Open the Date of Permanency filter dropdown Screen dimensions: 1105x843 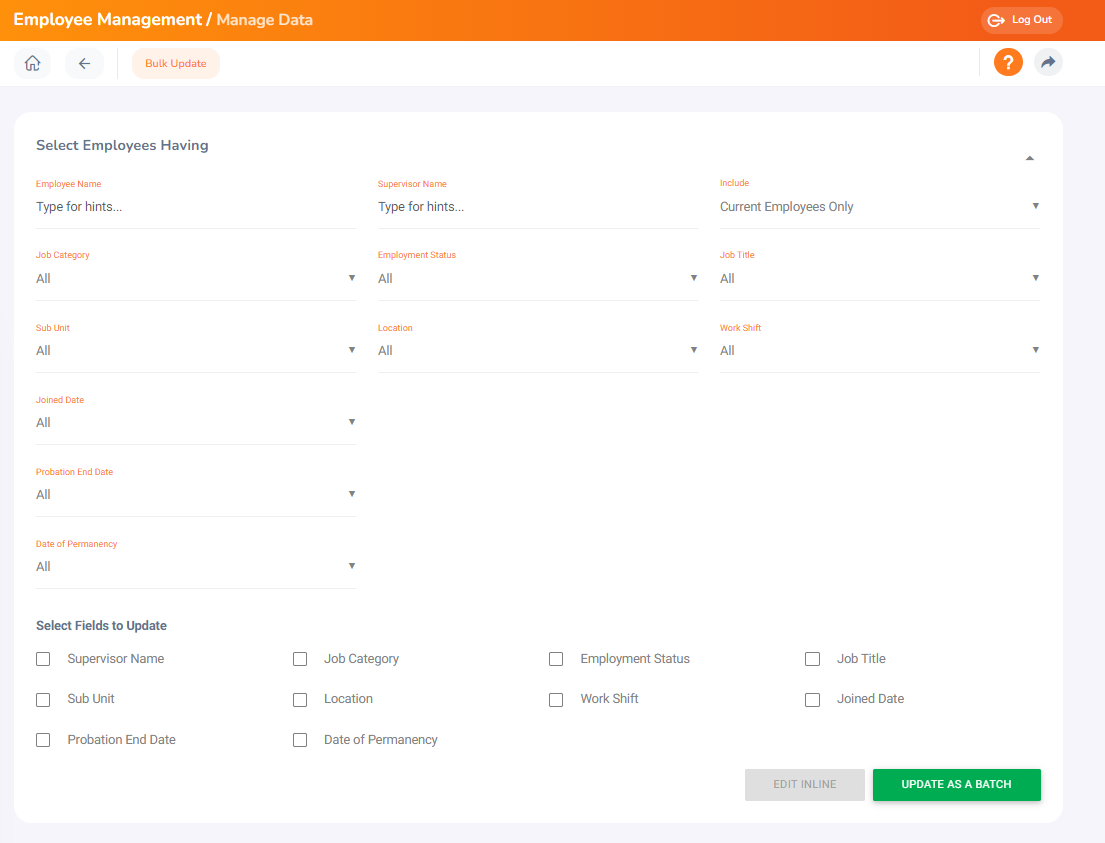[196, 567]
